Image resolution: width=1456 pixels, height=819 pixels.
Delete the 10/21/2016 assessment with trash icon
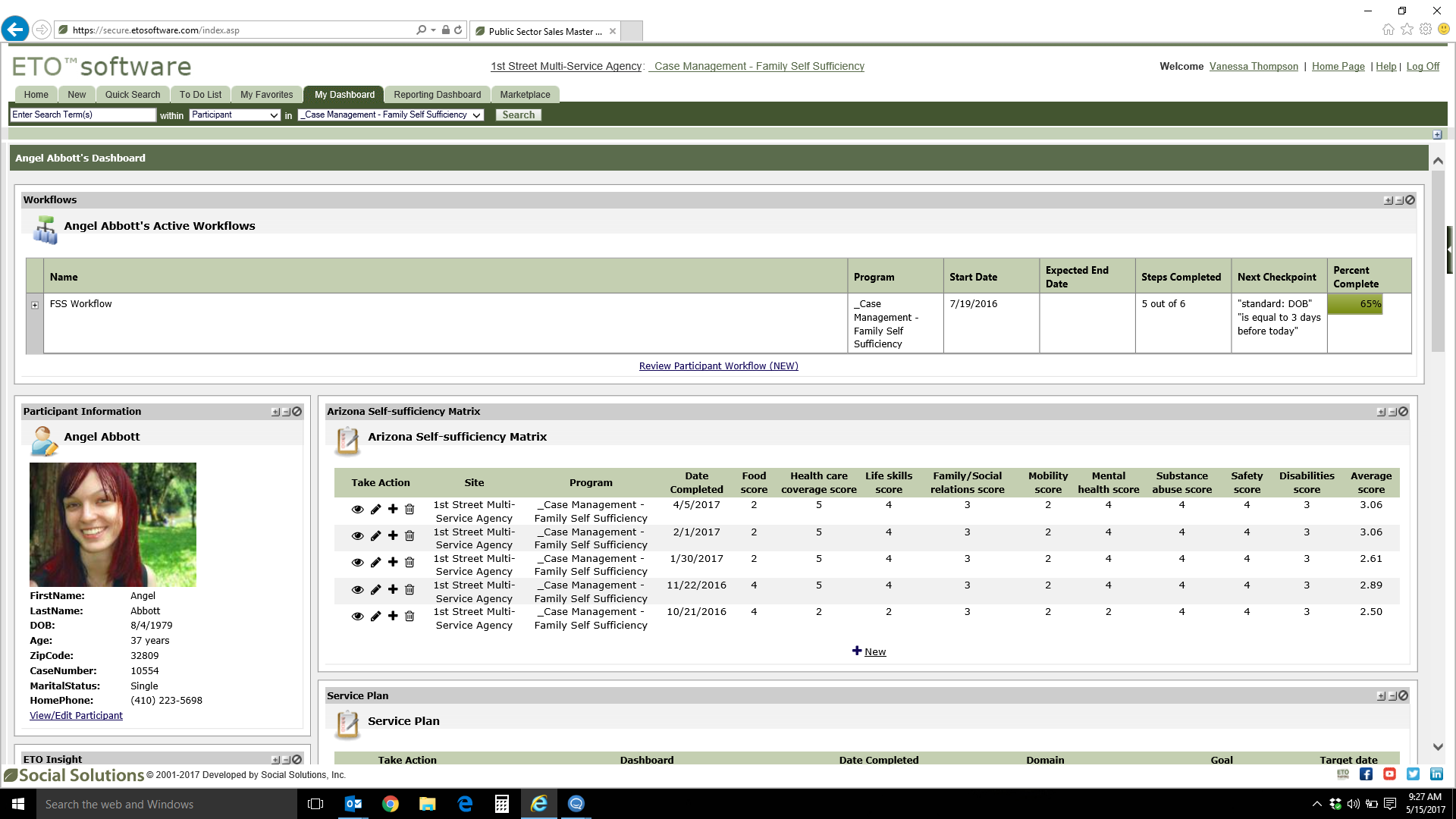pyautogui.click(x=409, y=616)
